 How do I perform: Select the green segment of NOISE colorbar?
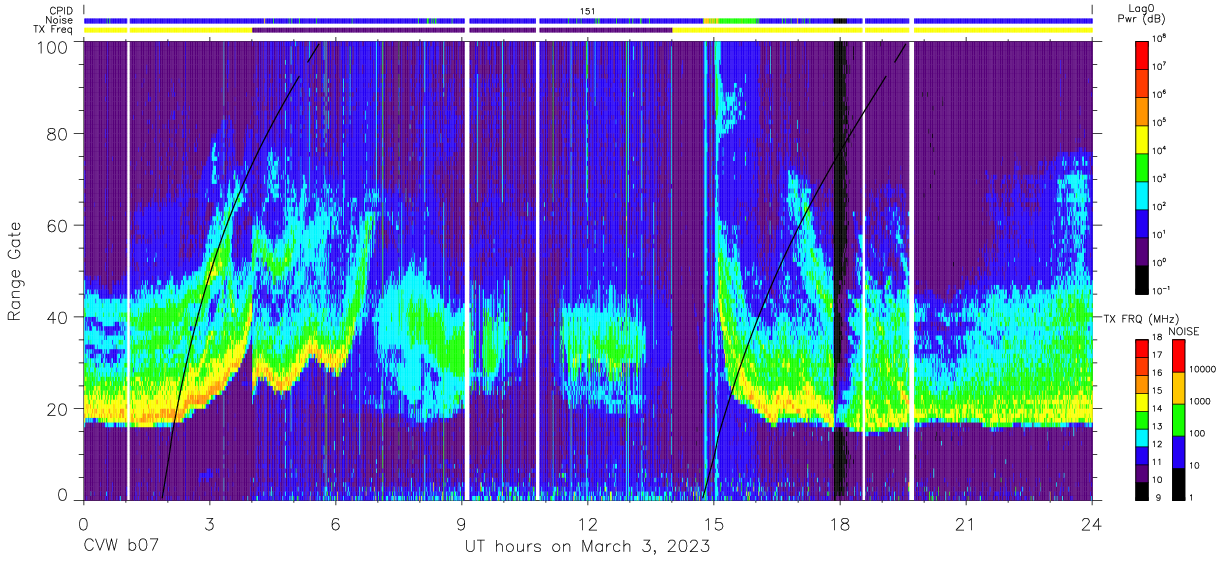pos(1177,420)
